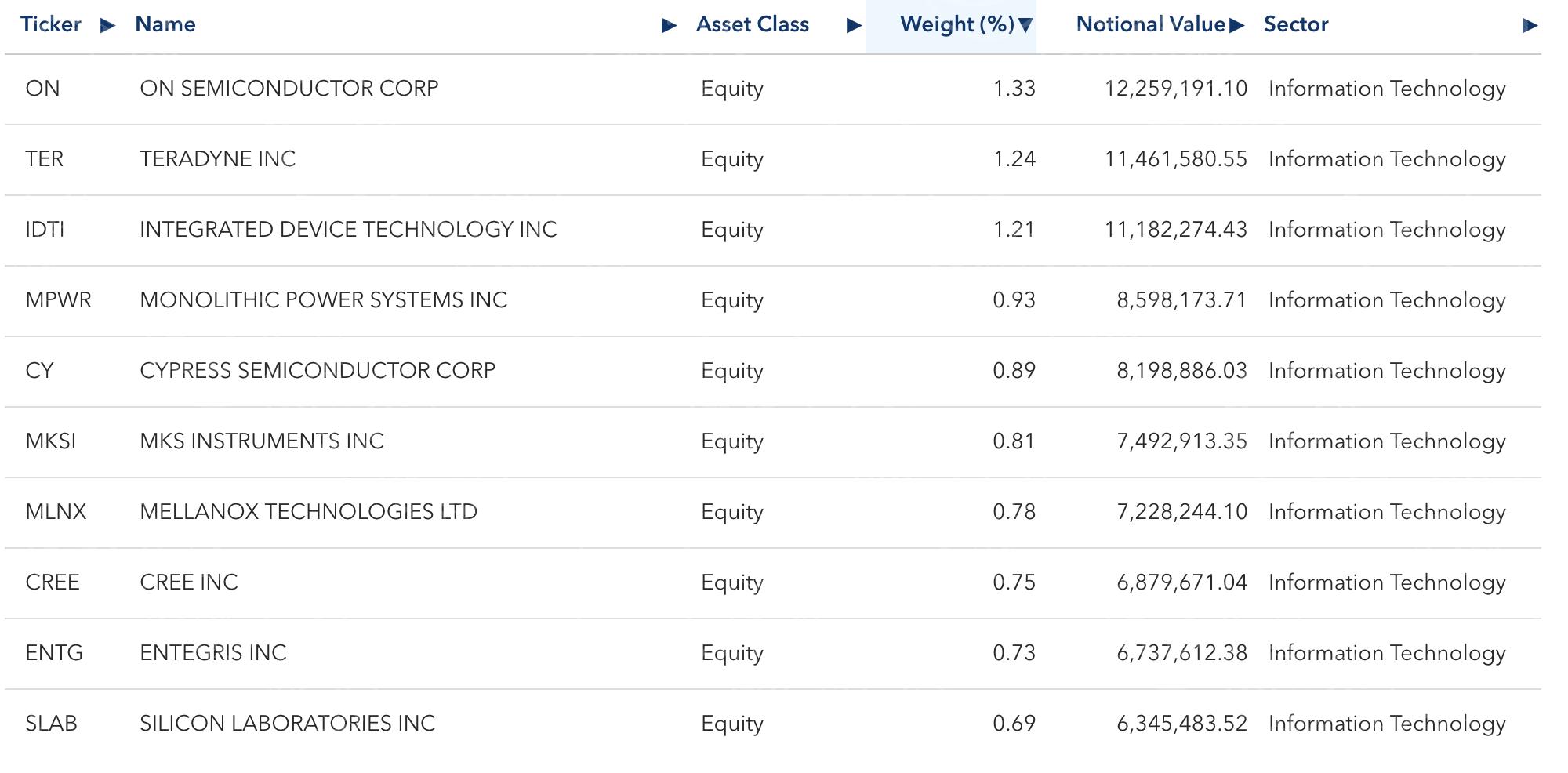This screenshot has width=1568, height=773.
Task: Click the sort arrow beside Ticker header
Action: 108,26
